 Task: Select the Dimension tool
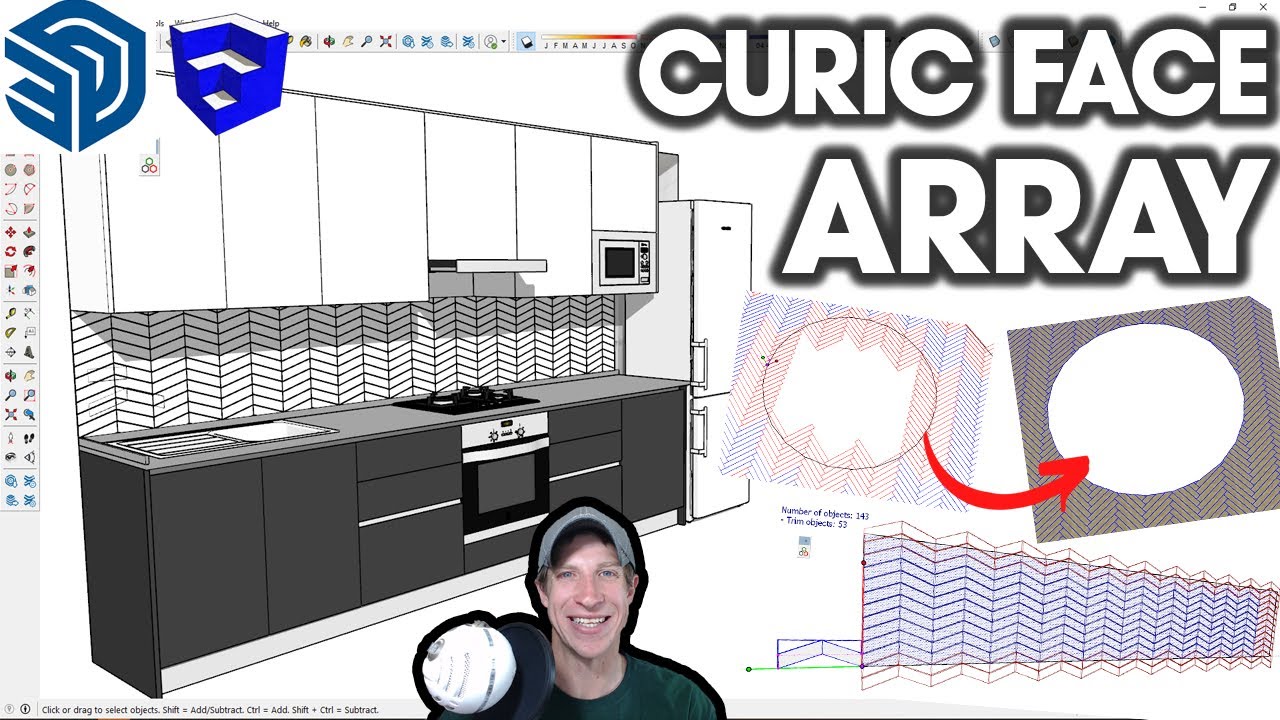(x=29, y=313)
